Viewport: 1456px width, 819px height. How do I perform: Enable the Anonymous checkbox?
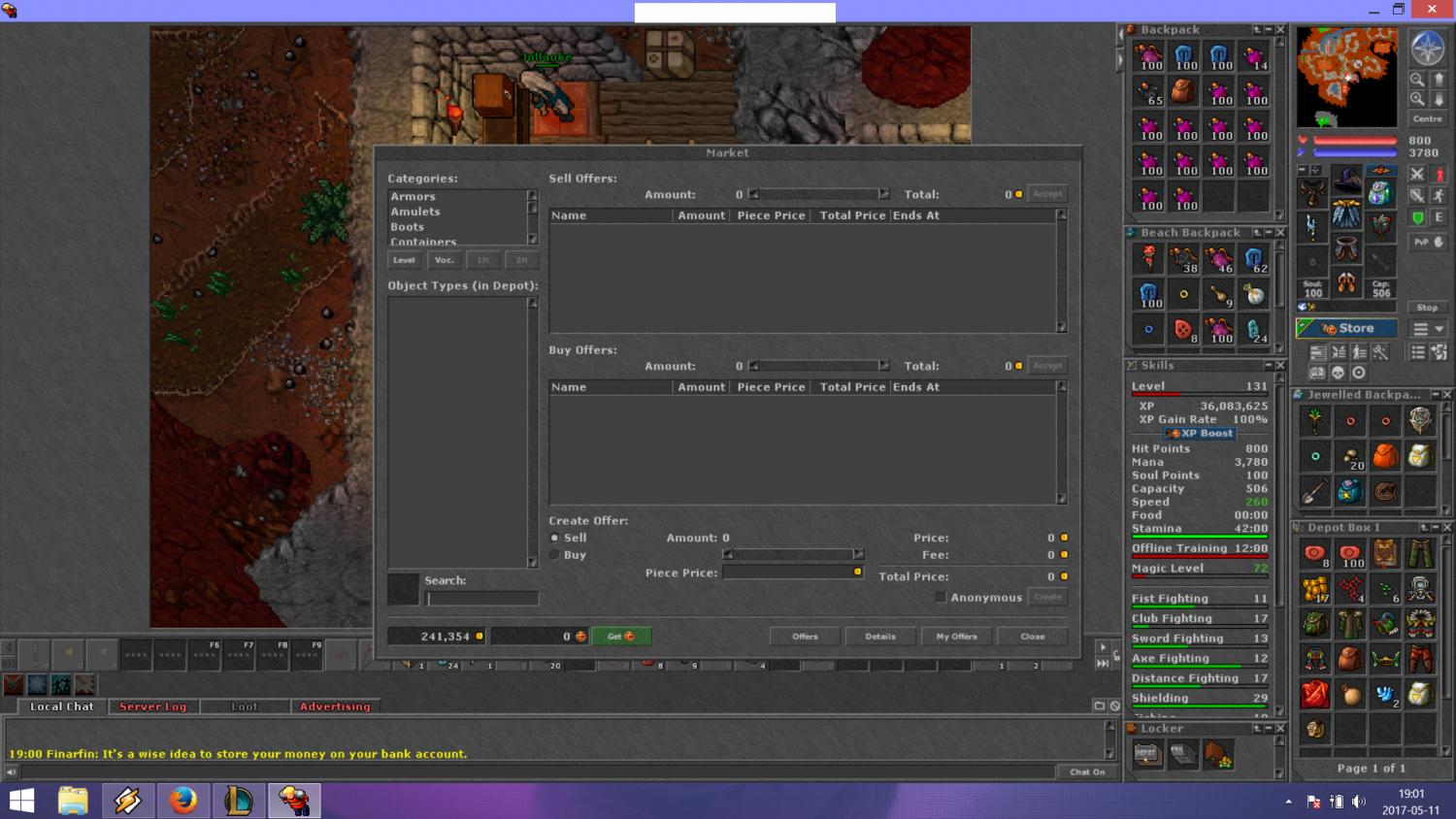click(x=941, y=597)
